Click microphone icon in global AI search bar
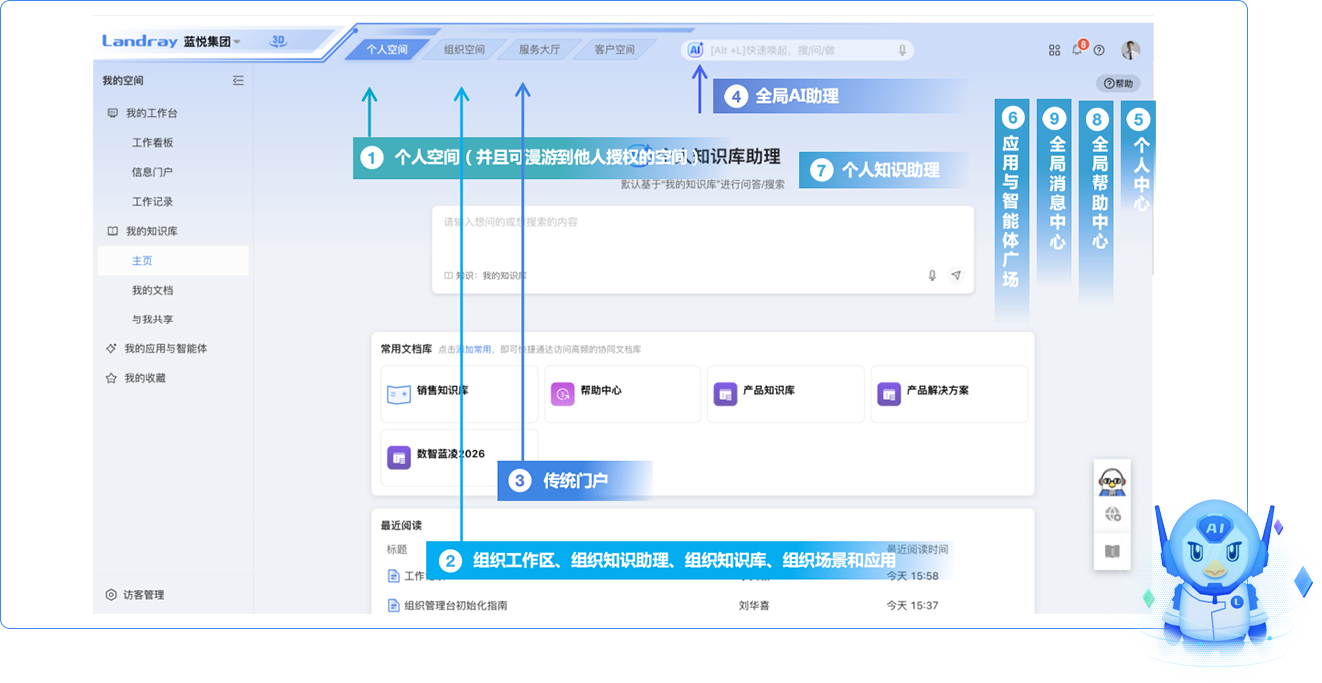The height and width of the screenshot is (683, 1322). pos(902,50)
